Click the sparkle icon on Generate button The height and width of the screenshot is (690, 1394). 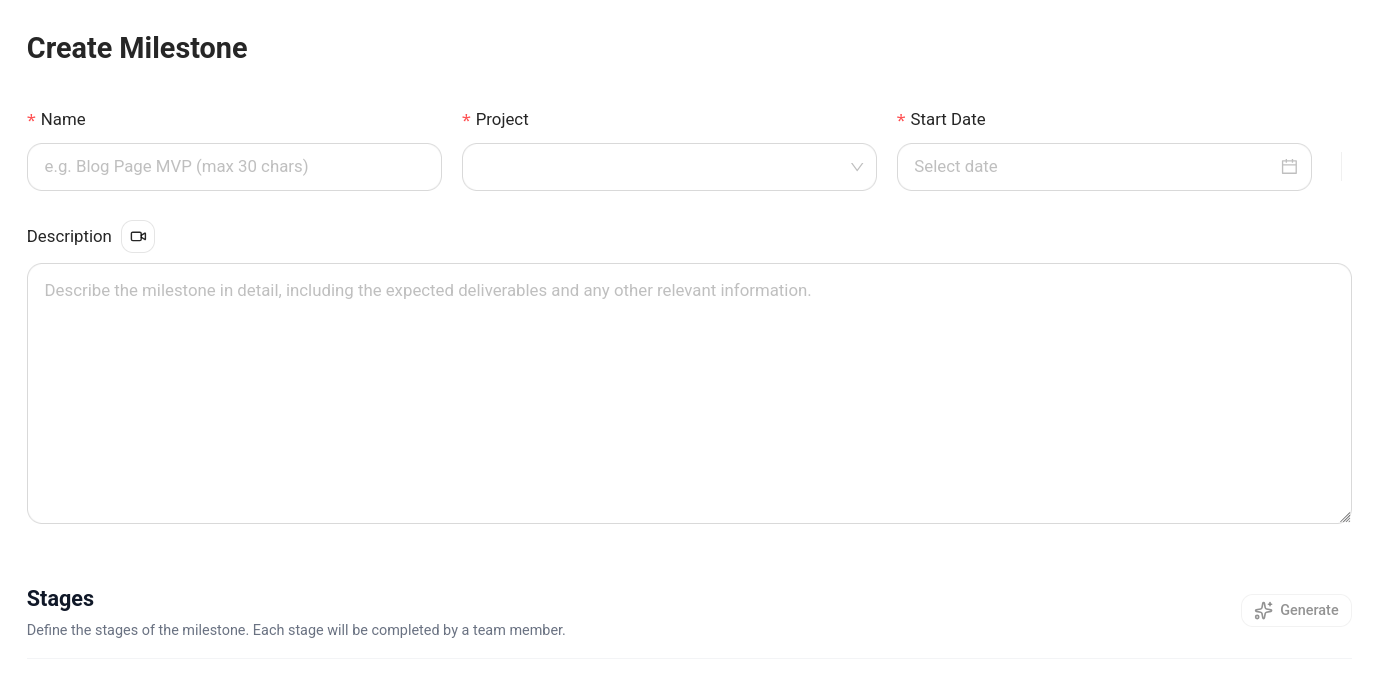(1263, 610)
